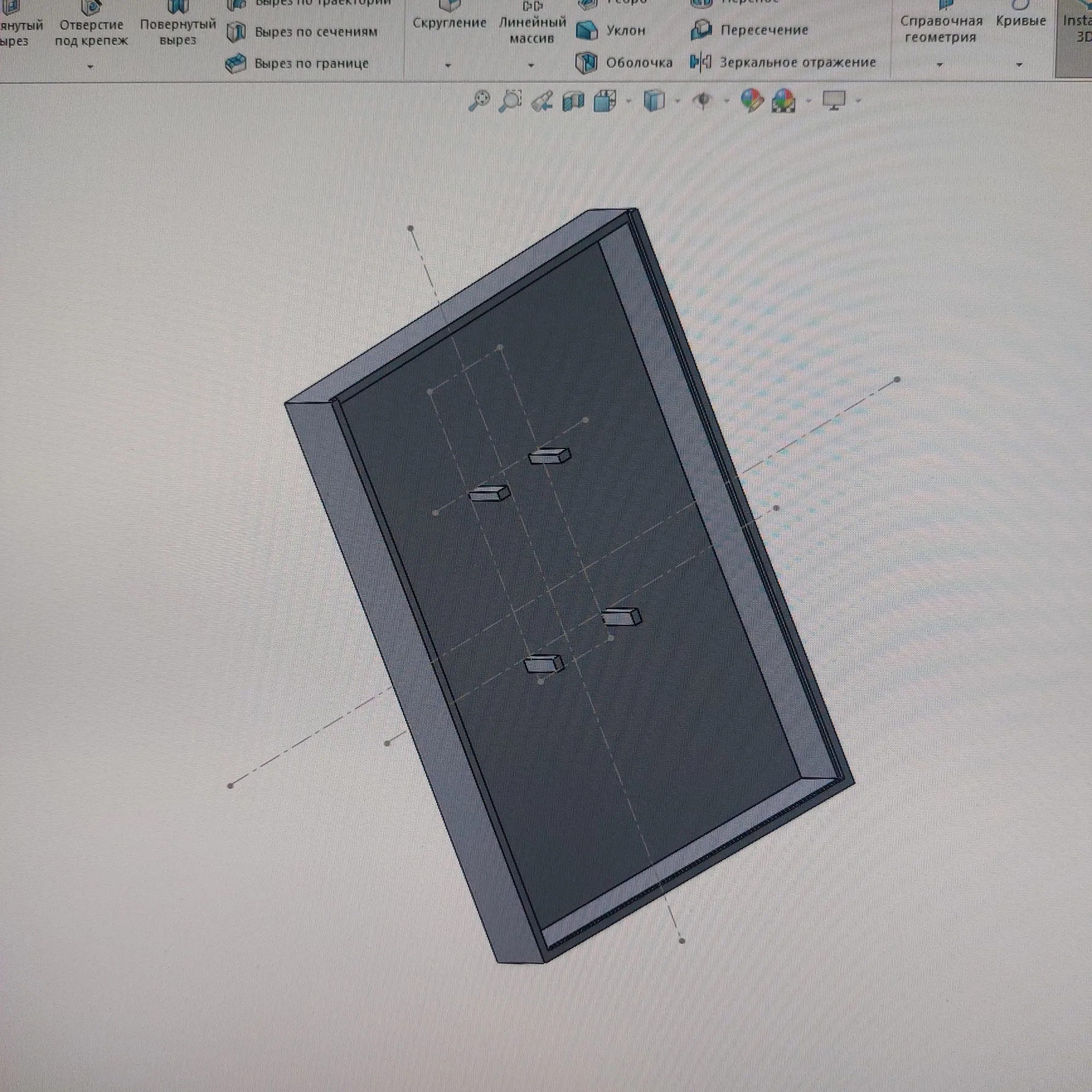Select the Zoom to Area tool
The width and height of the screenshot is (1092, 1092).
point(511,101)
